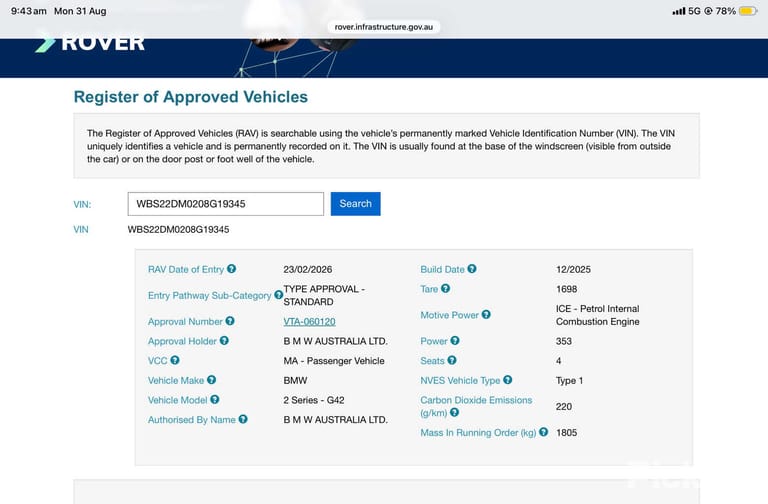Click ICE - Petrol Internal Combustion Engine text
Image resolution: width=768 pixels, height=504 pixels.
coord(598,315)
